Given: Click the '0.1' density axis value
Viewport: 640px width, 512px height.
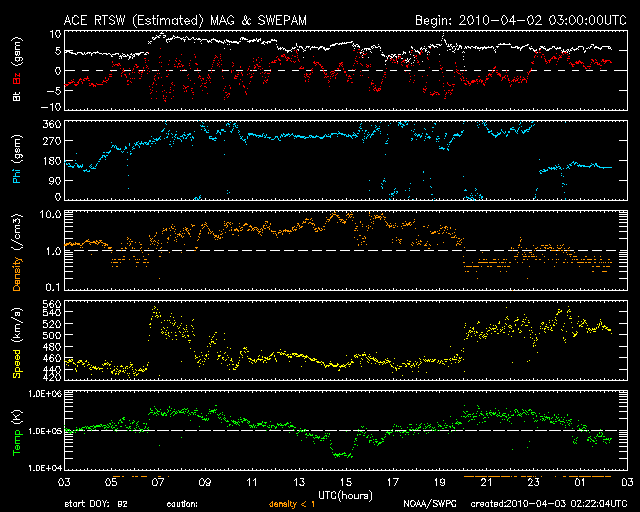Looking at the screenshot, I should (x=53, y=287).
